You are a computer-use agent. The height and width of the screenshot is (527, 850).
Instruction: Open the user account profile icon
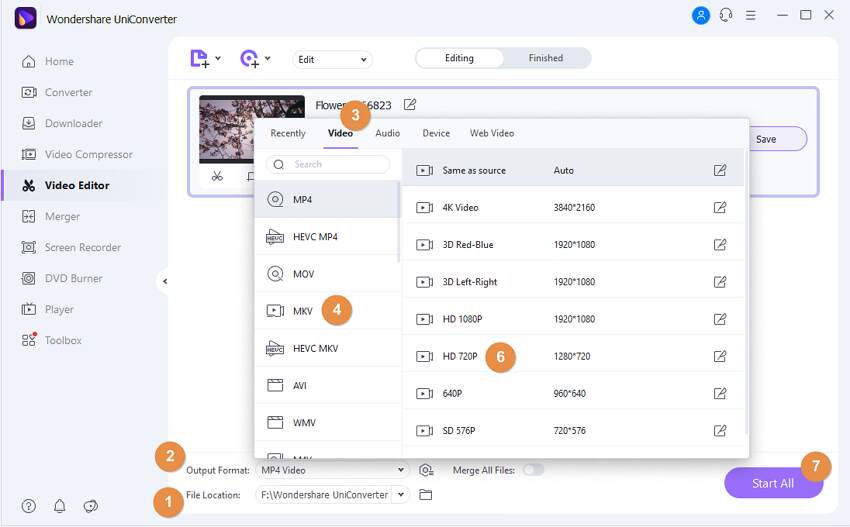point(700,15)
